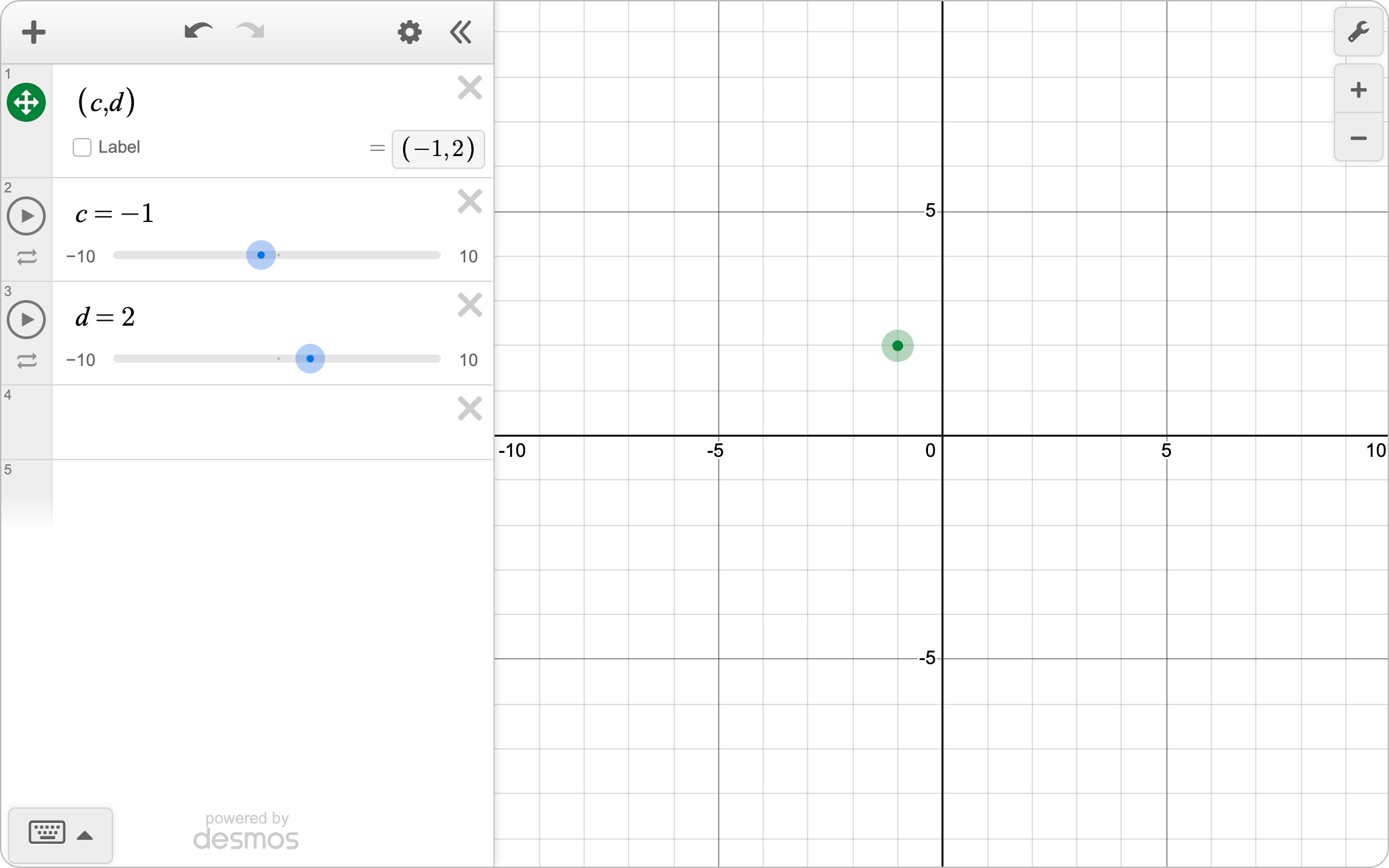This screenshot has width=1389, height=868.
Task: Click the d slider handle
Action: pyautogui.click(x=310, y=359)
